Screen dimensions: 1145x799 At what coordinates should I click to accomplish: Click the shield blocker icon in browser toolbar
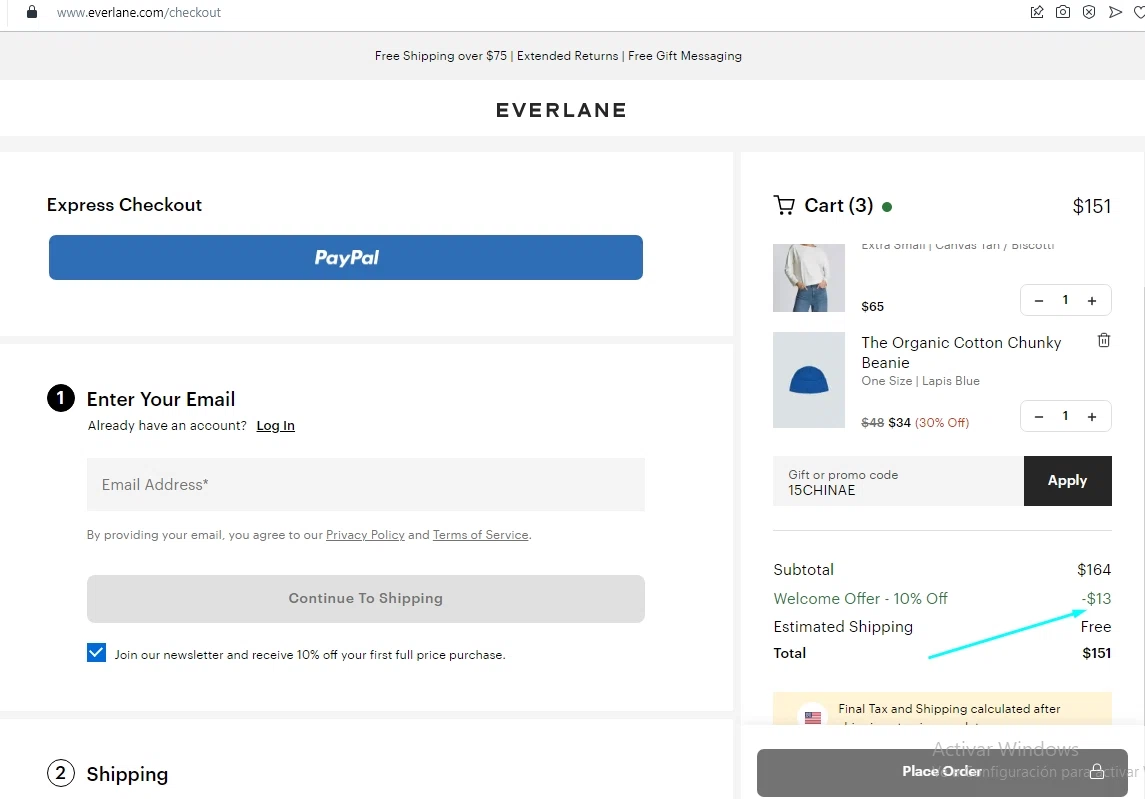click(x=1089, y=12)
